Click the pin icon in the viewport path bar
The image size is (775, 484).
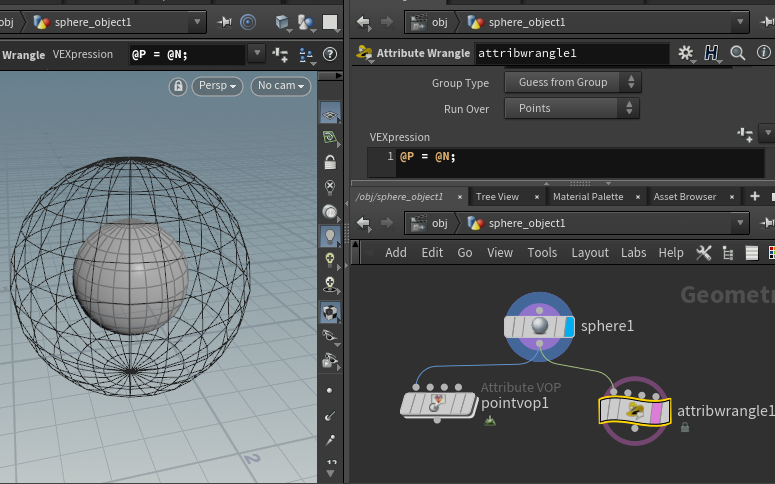pos(224,22)
